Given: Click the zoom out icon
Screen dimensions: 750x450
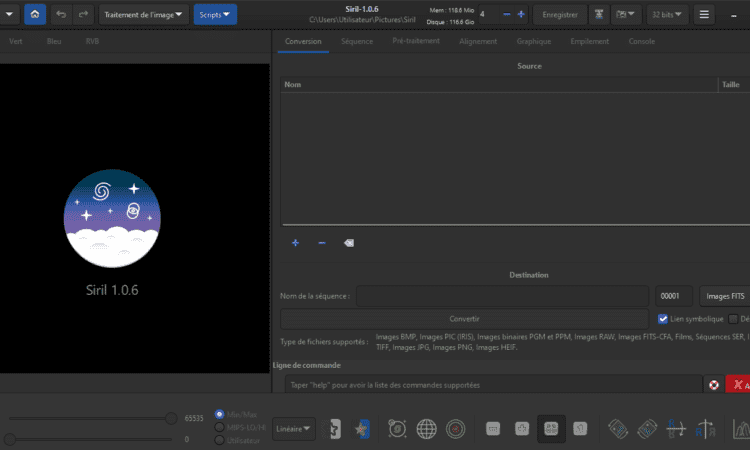Looking at the screenshot, I should (493, 429).
